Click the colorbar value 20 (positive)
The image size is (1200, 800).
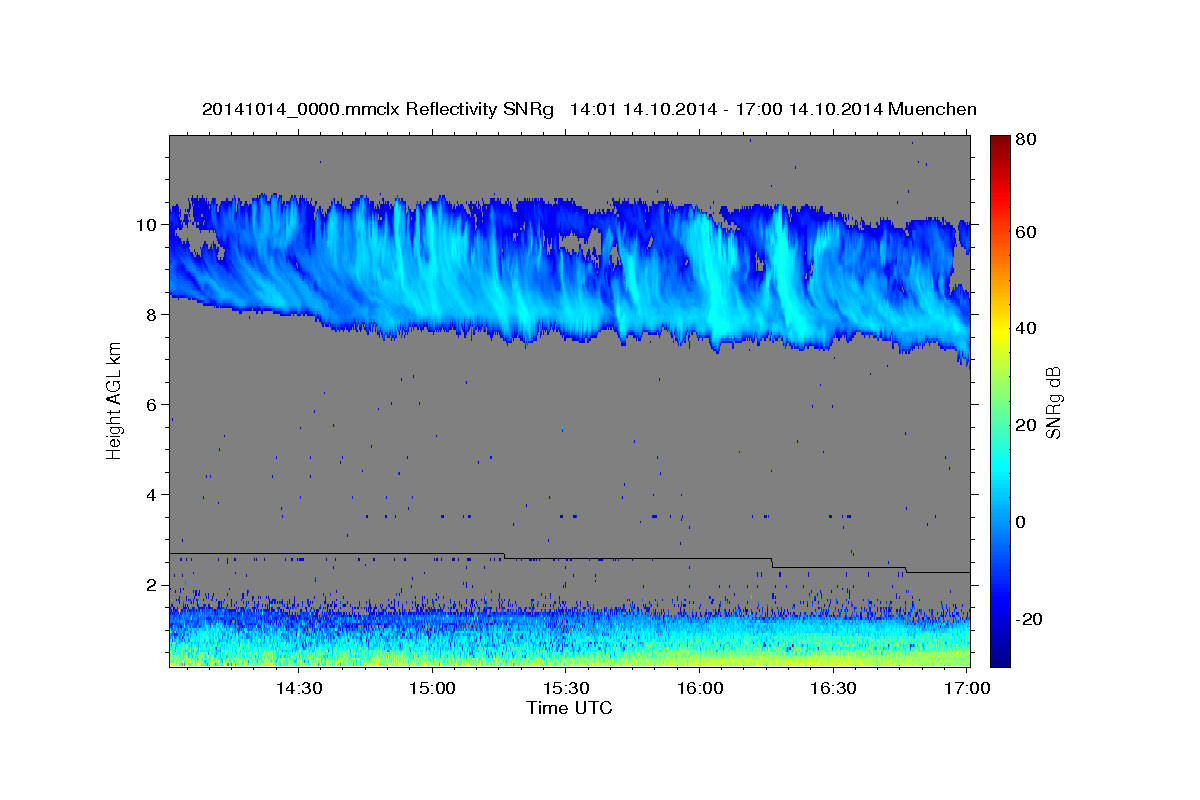click(x=1025, y=425)
